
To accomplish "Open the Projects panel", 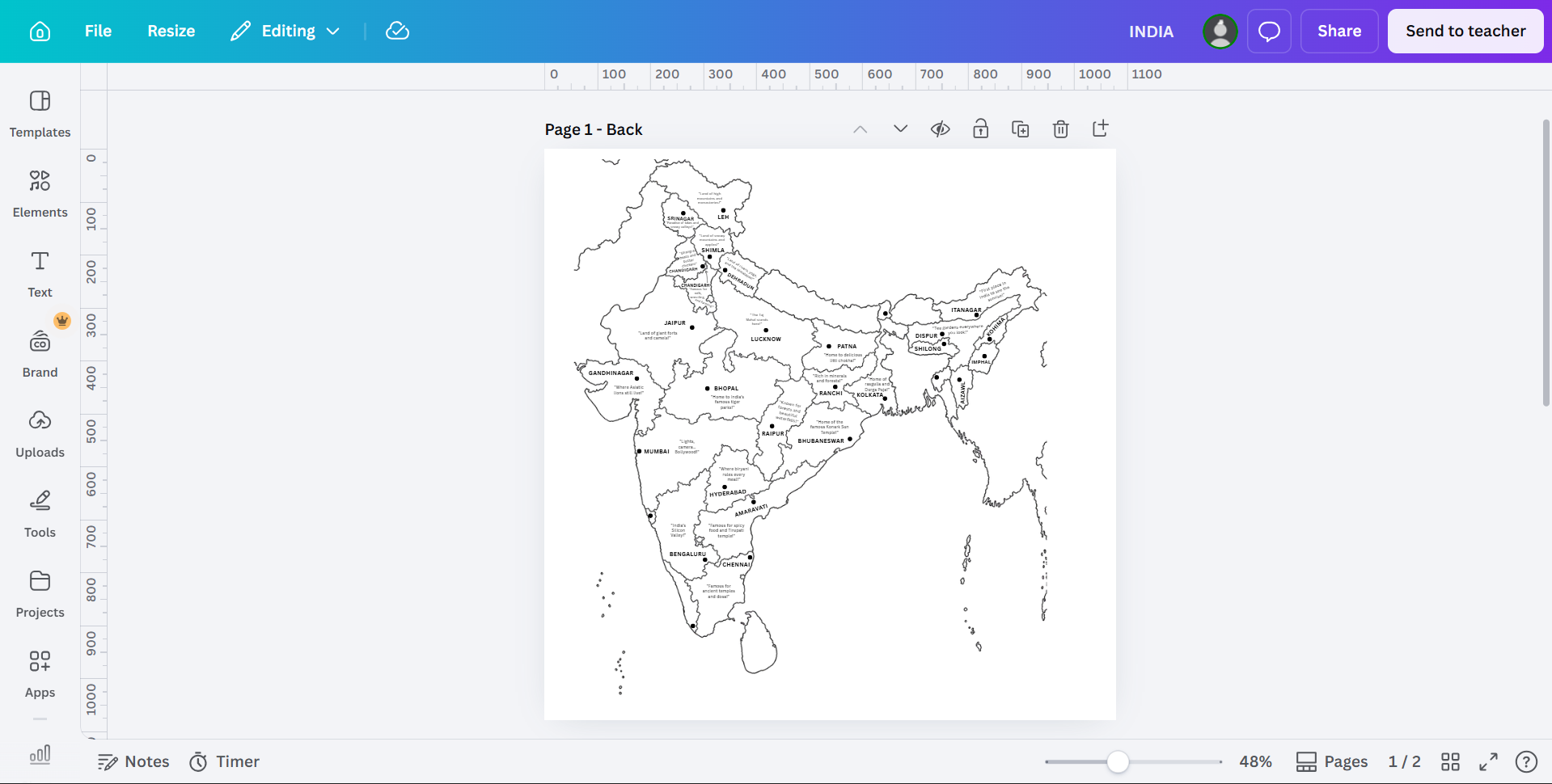I will tap(40, 594).
